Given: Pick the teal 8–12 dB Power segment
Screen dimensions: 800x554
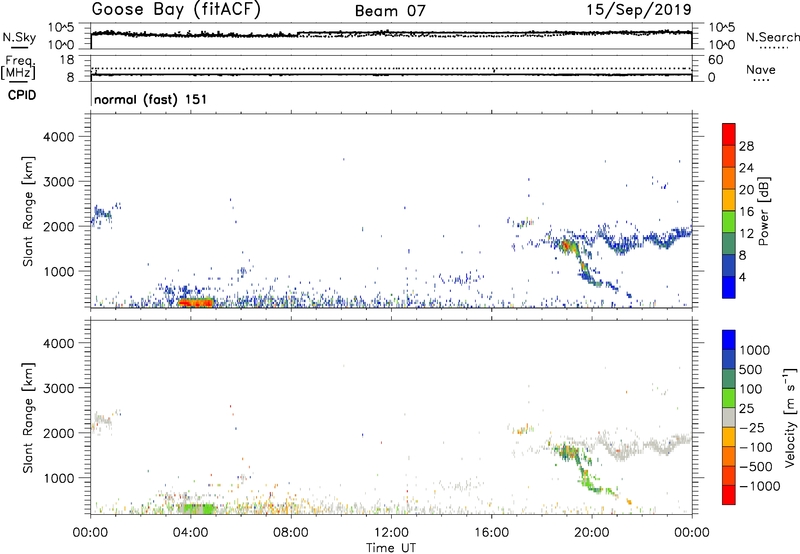Looking at the screenshot, I should tap(729, 244).
